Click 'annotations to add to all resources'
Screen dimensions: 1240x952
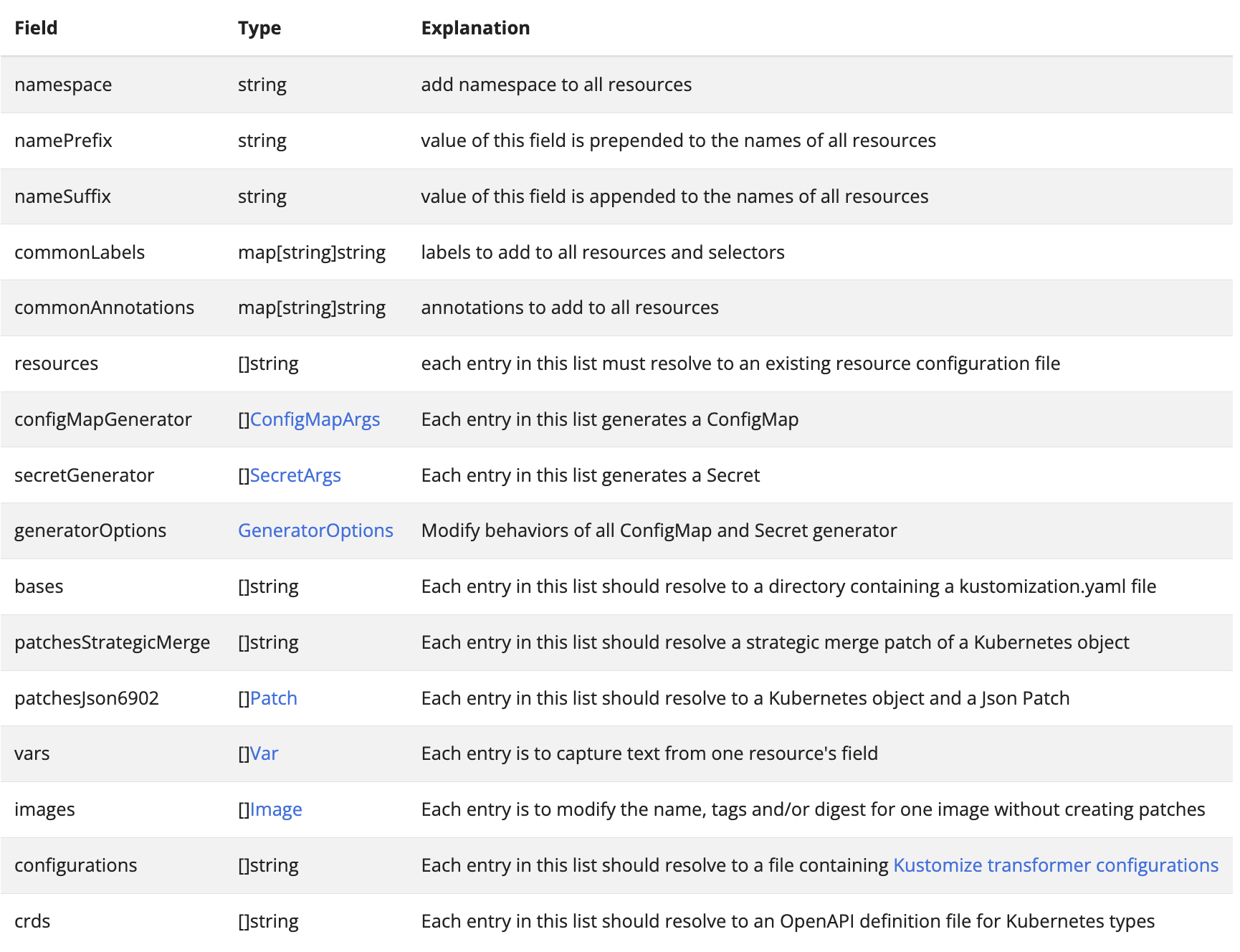click(x=570, y=308)
